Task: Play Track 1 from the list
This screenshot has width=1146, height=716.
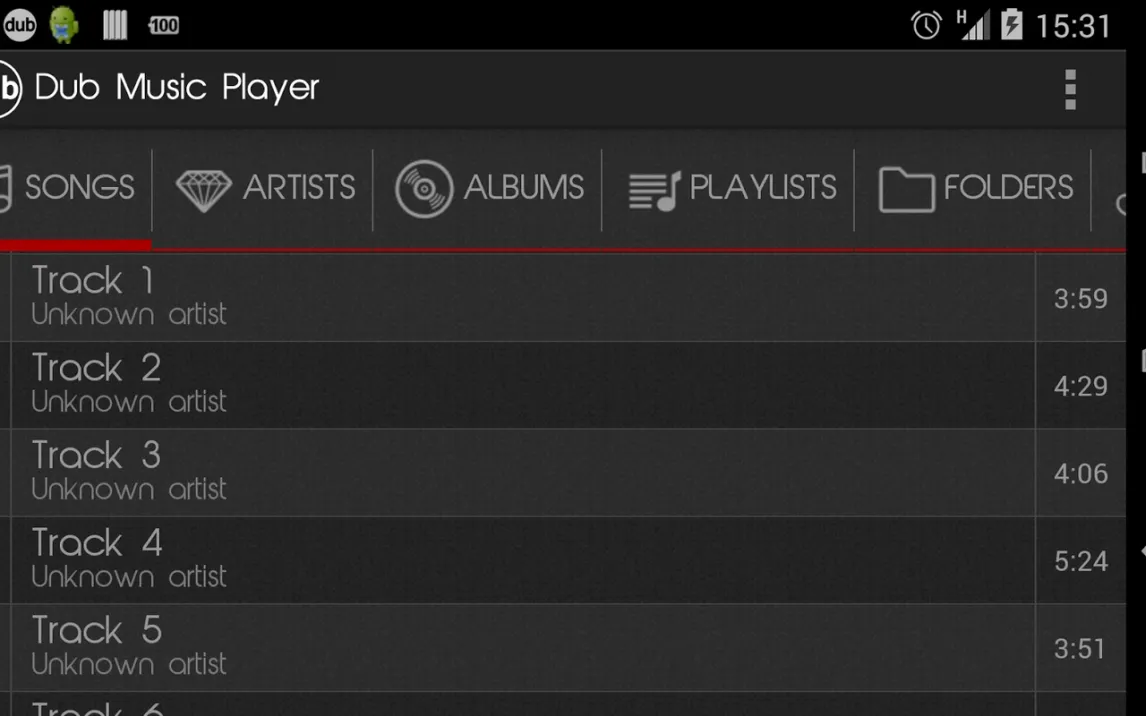Action: pos(520,297)
